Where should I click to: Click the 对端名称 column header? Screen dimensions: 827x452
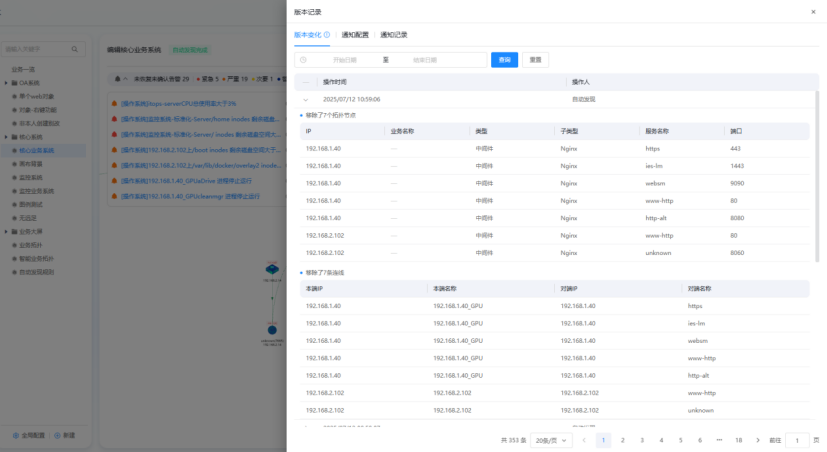coord(699,289)
